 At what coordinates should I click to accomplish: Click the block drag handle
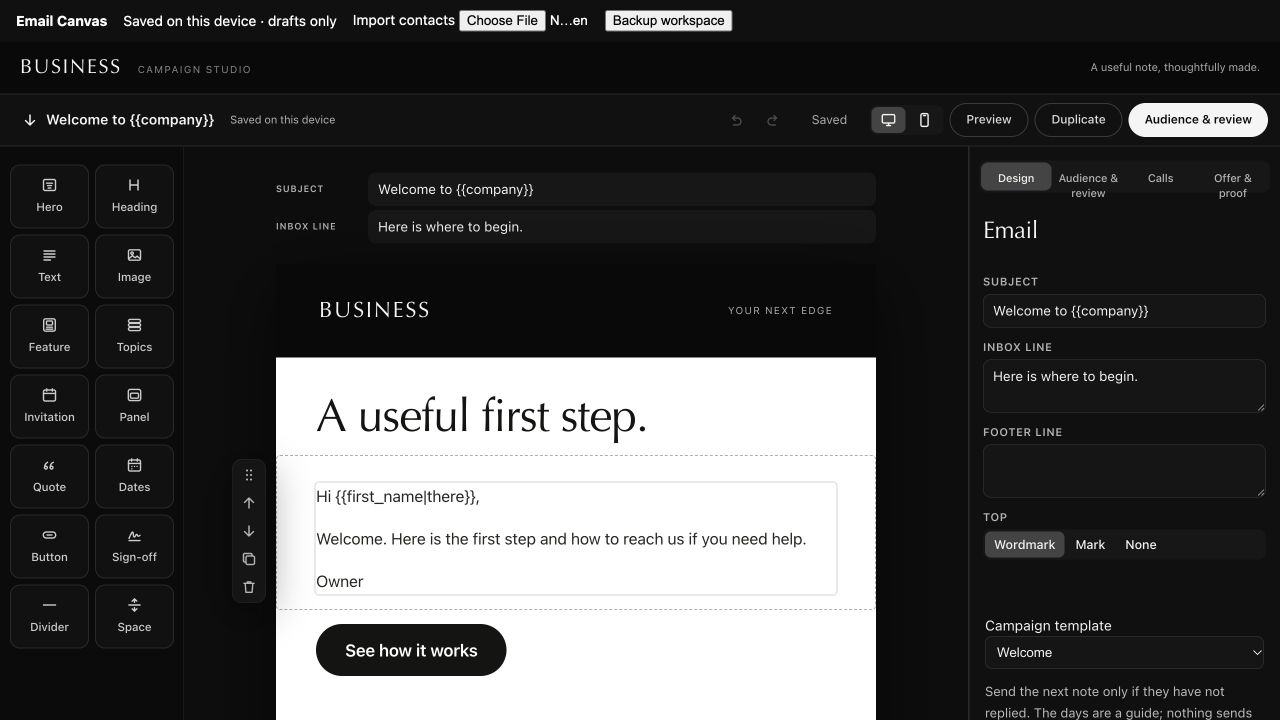point(249,475)
